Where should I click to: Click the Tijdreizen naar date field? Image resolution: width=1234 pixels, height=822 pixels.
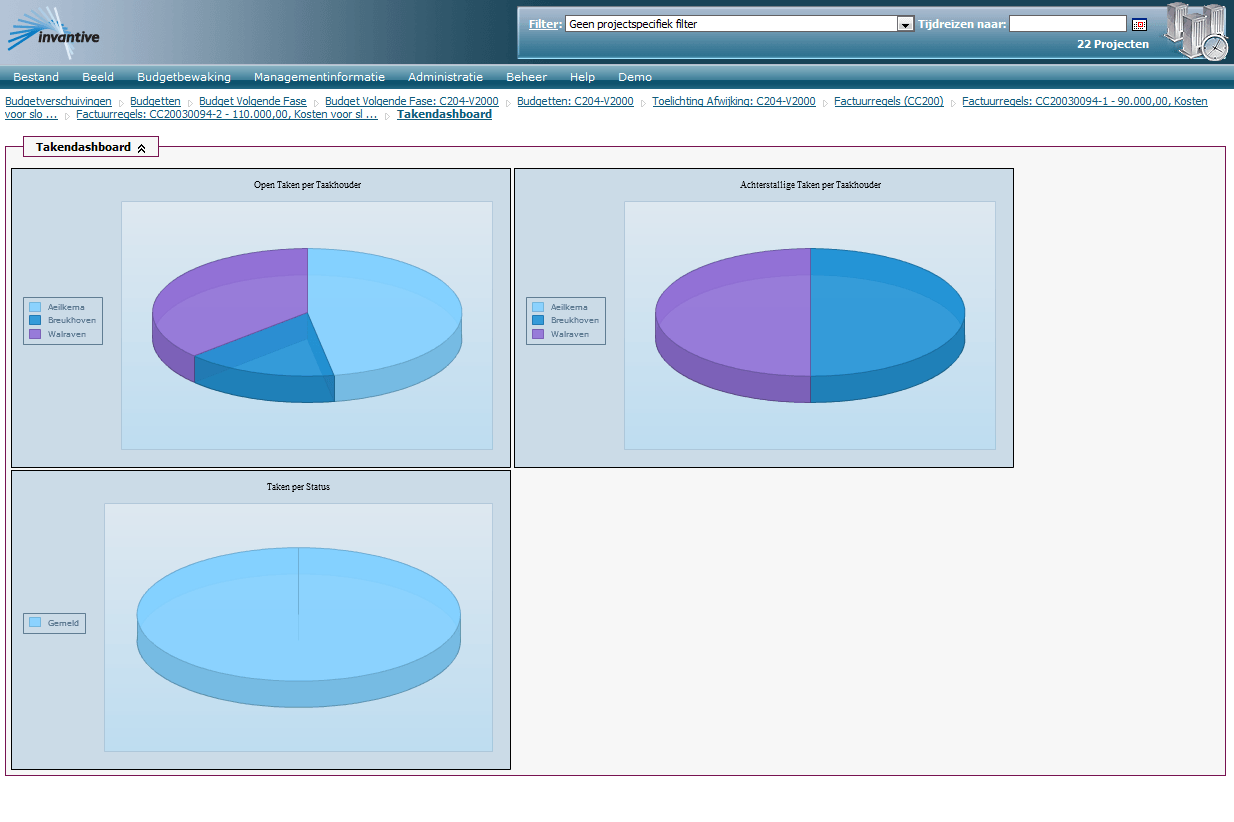[1067, 24]
